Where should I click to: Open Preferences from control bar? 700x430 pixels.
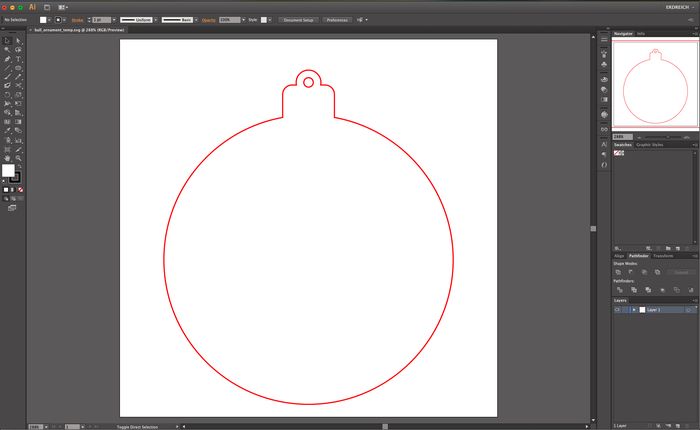pos(337,19)
